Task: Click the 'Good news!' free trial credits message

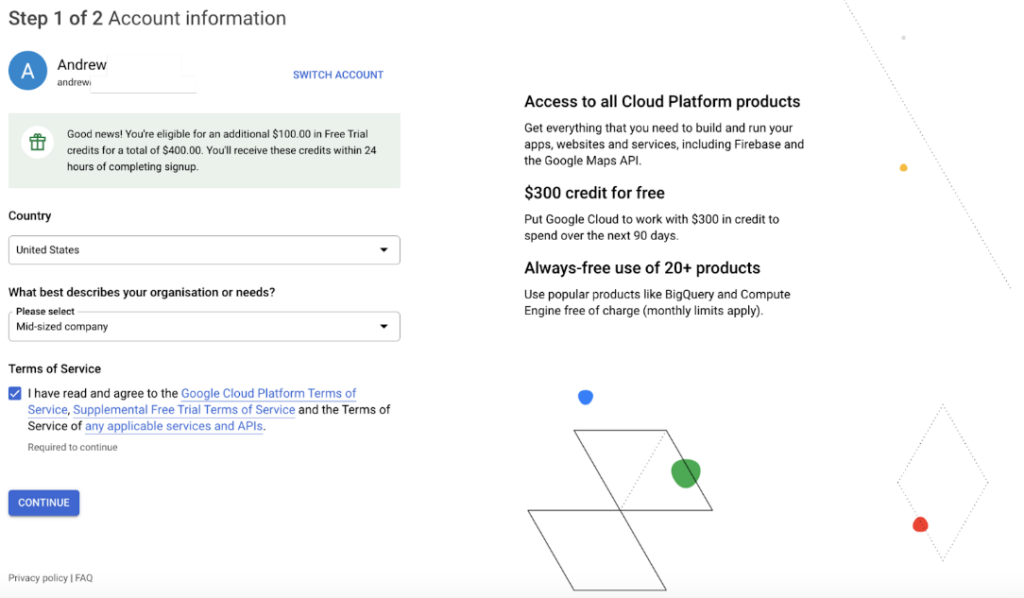Action: (x=222, y=150)
